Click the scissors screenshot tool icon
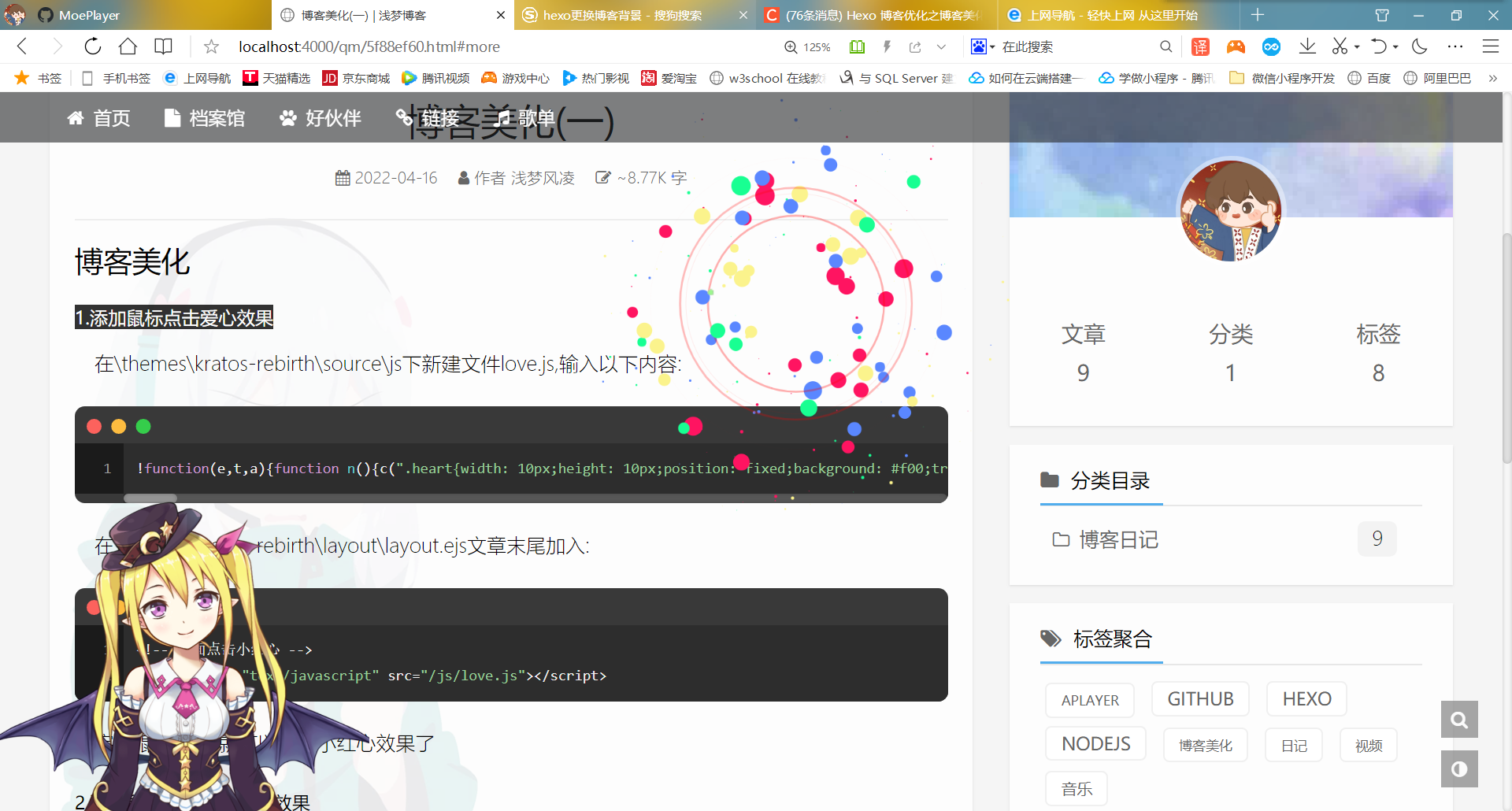This screenshot has width=1512, height=811. click(x=1340, y=46)
